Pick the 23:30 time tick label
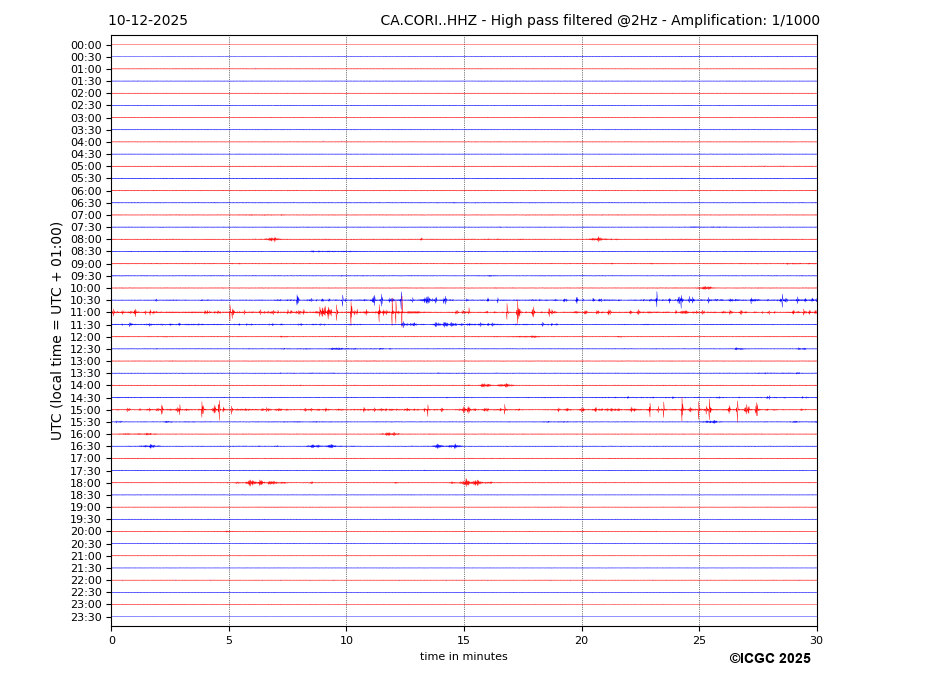Image resolution: width=927 pixels, height=696 pixels. tap(86, 617)
